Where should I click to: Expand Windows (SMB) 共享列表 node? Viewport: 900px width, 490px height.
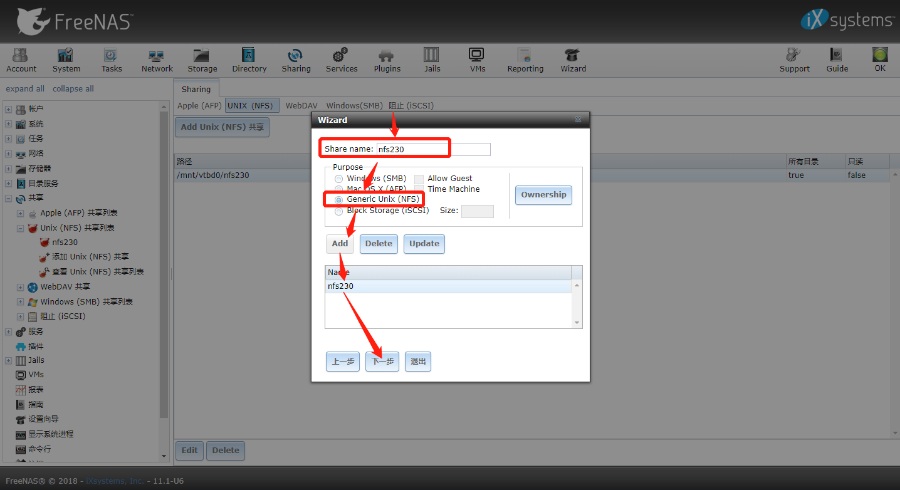pos(20,302)
